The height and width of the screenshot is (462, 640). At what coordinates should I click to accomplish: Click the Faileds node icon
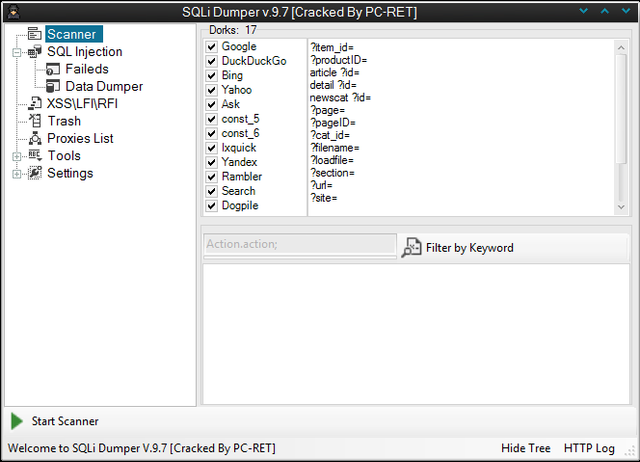[x=53, y=69]
